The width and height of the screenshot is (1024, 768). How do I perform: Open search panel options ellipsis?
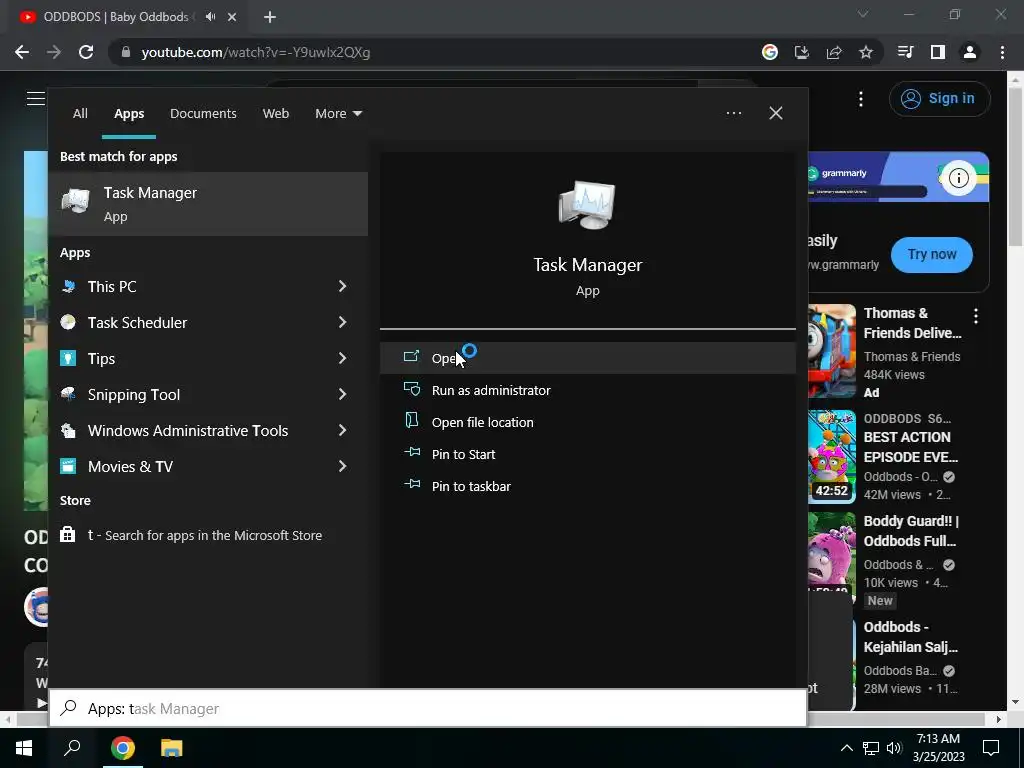pos(733,113)
